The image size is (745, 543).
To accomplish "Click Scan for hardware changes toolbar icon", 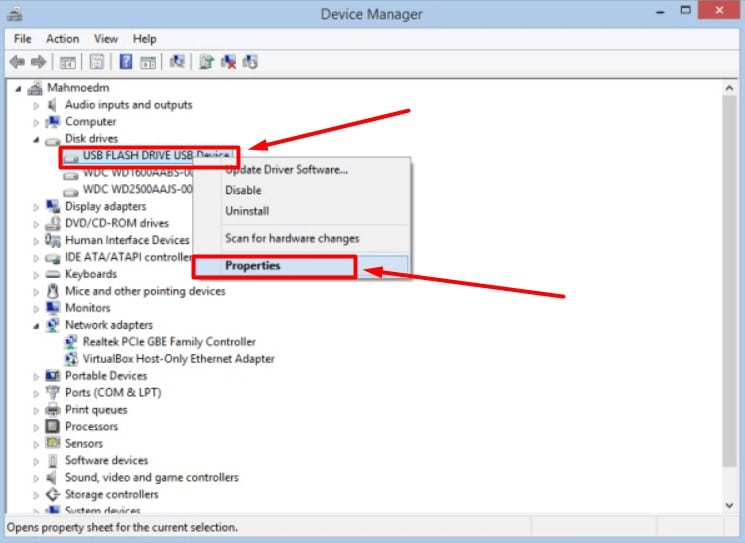I will [x=177, y=62].
